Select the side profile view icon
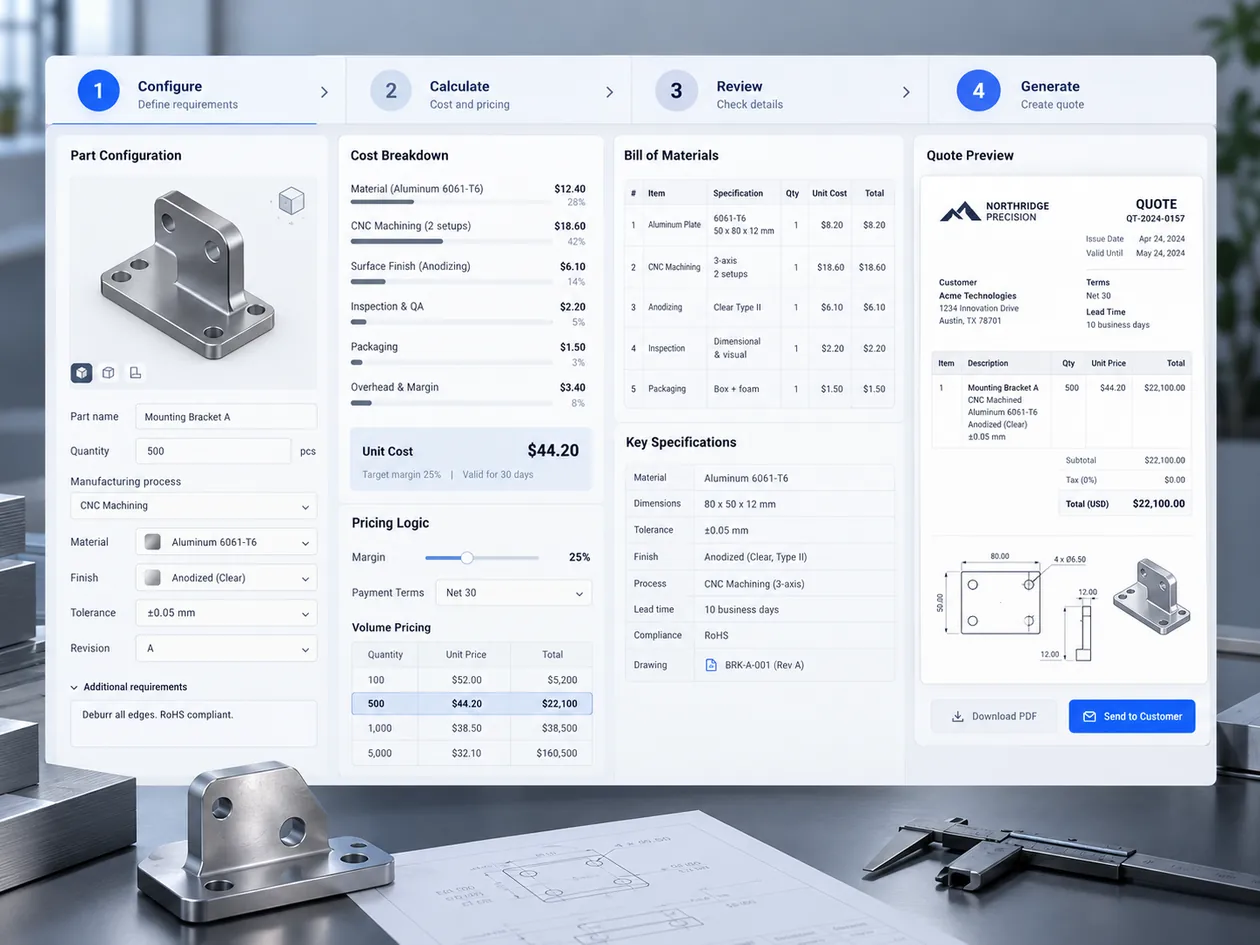Image resolution: width=1260 pixels, height=945 pixels. click(135, 373)
